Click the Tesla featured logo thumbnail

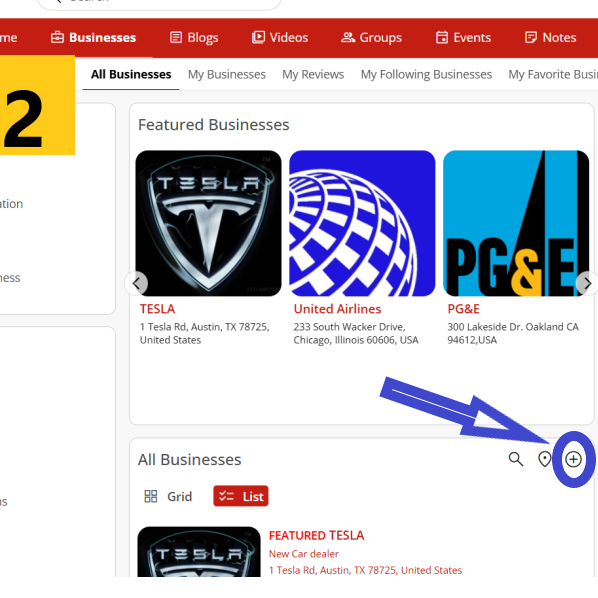click(x=208, y=223)
